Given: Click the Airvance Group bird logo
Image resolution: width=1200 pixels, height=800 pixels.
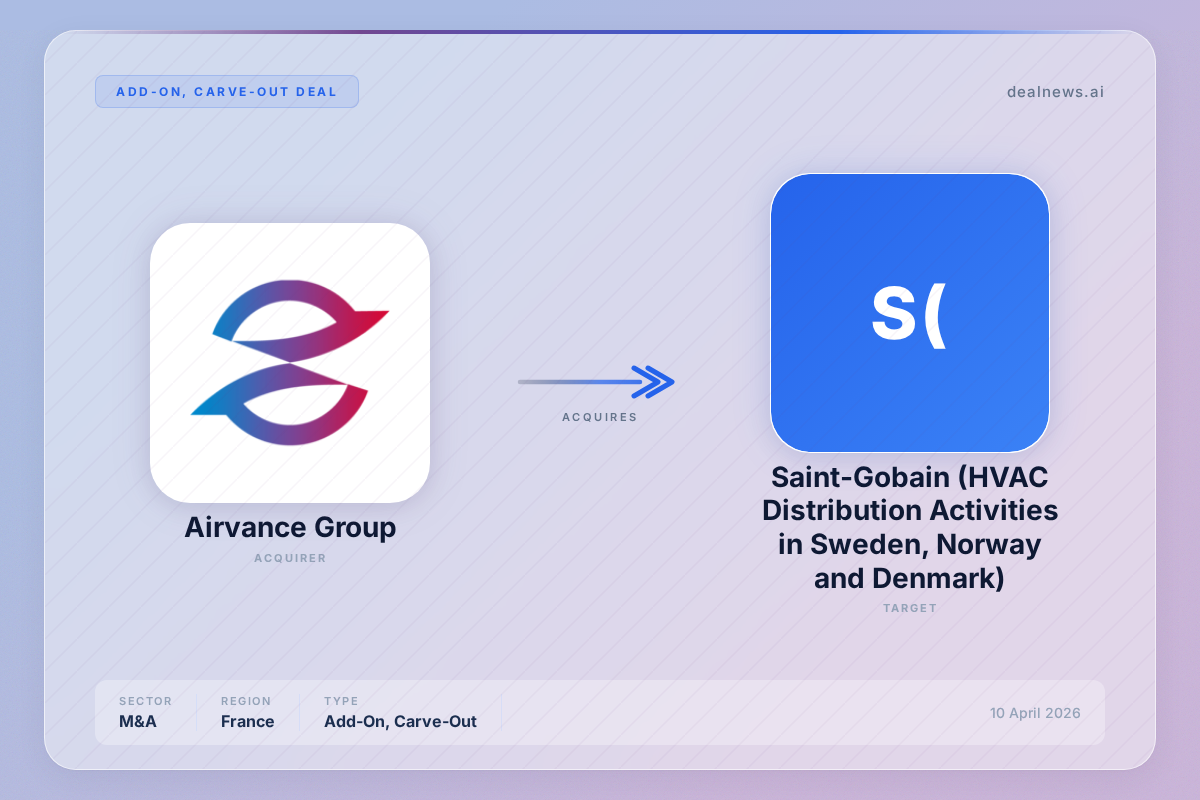Looking at the screenshot, I should click(x=290, y=362).
